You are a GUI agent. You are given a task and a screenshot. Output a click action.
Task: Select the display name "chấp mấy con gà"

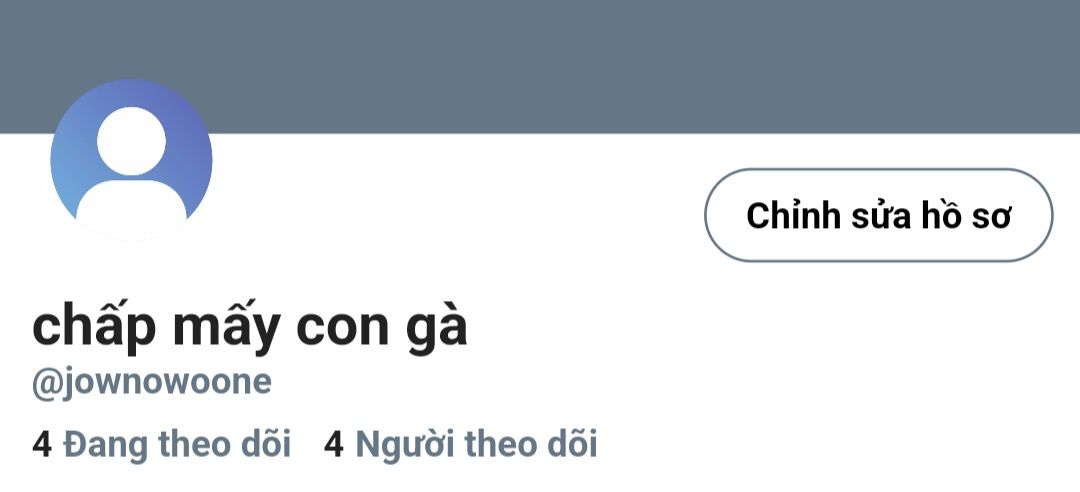click(249, 327)
